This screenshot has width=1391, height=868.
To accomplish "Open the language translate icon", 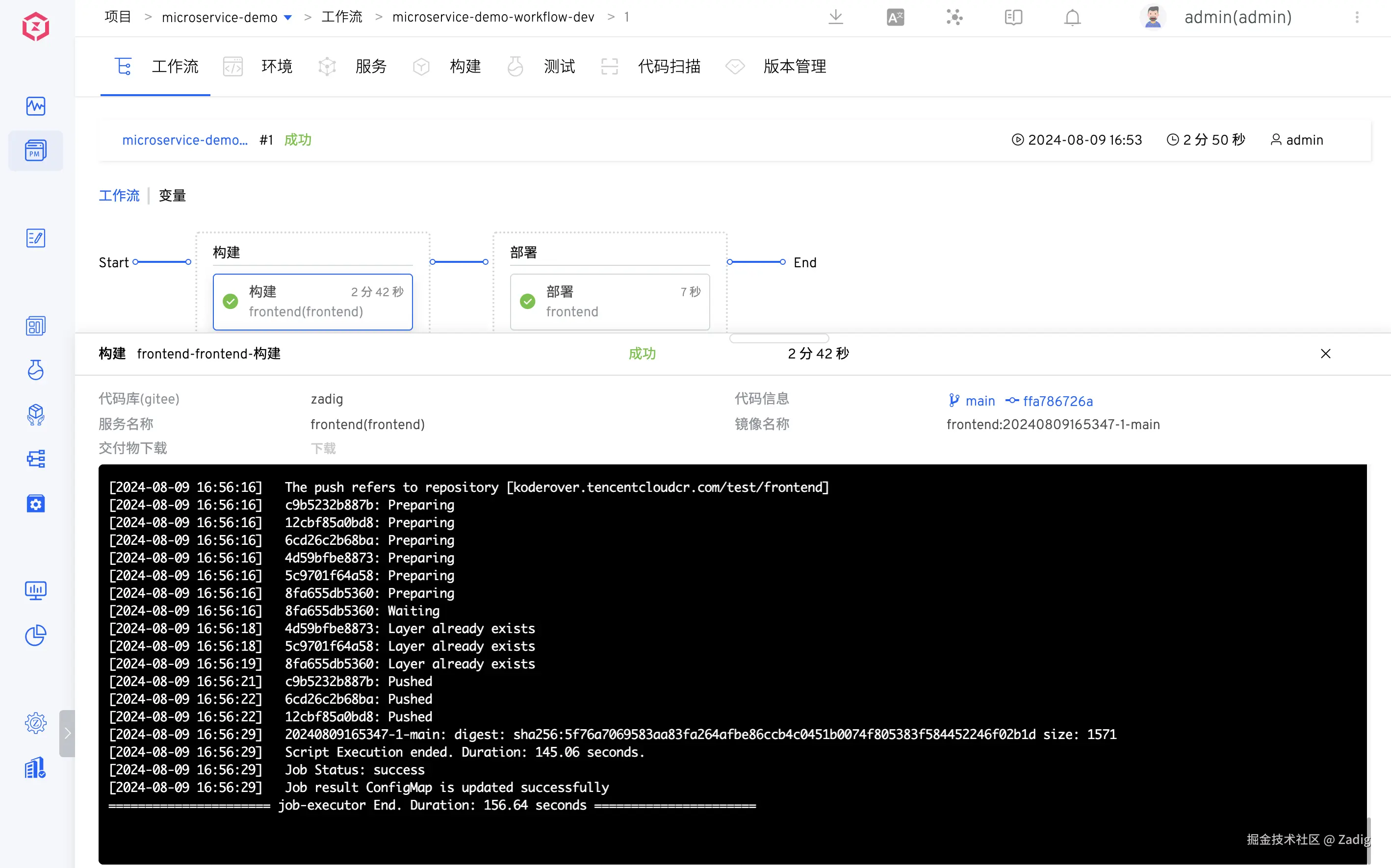I will click(895, 17).
